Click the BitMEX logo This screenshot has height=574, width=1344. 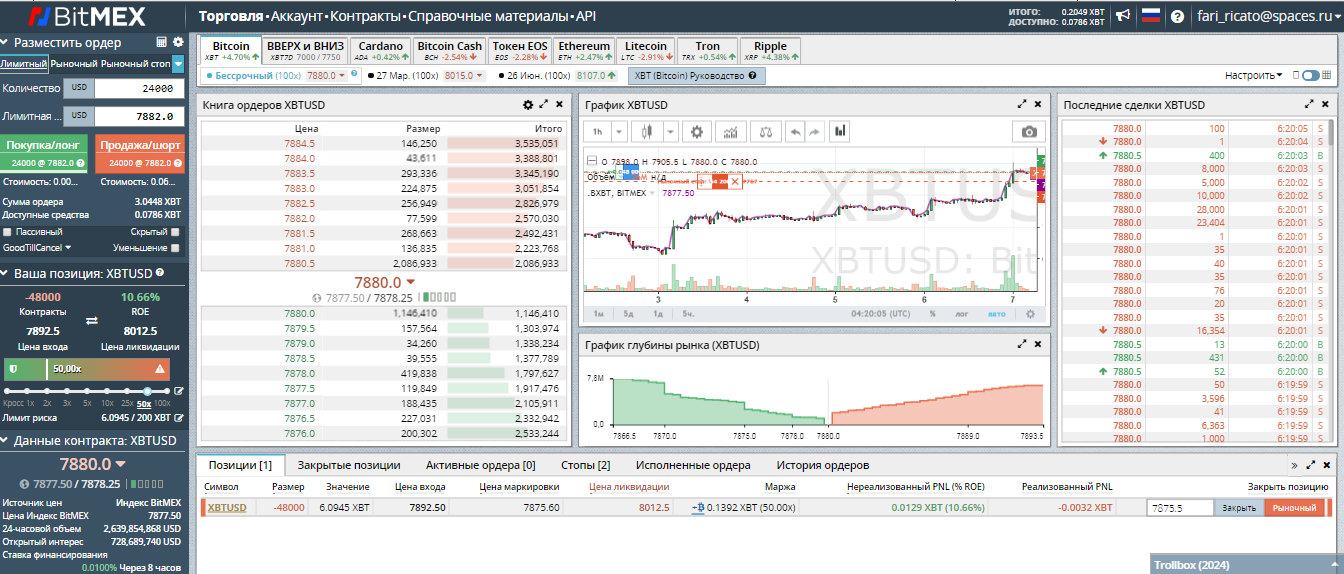click(87, 16)
